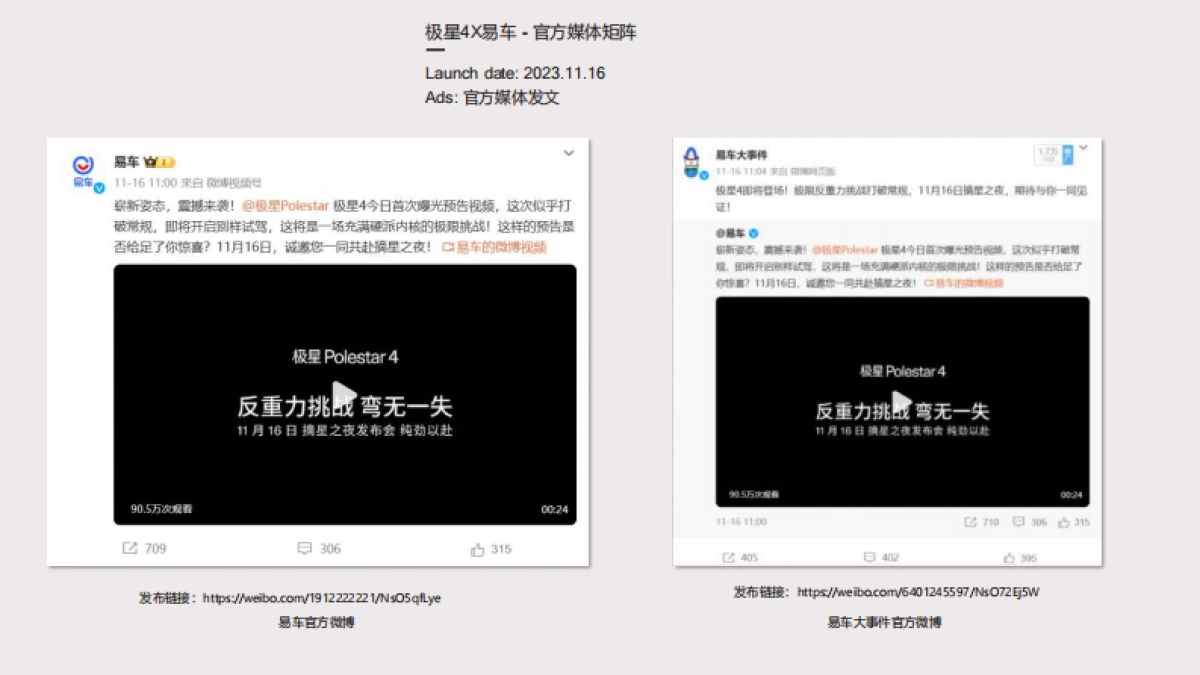Click the repost icon showing 405
Viewport: 1200px width, 675px height.
point(729,556)
